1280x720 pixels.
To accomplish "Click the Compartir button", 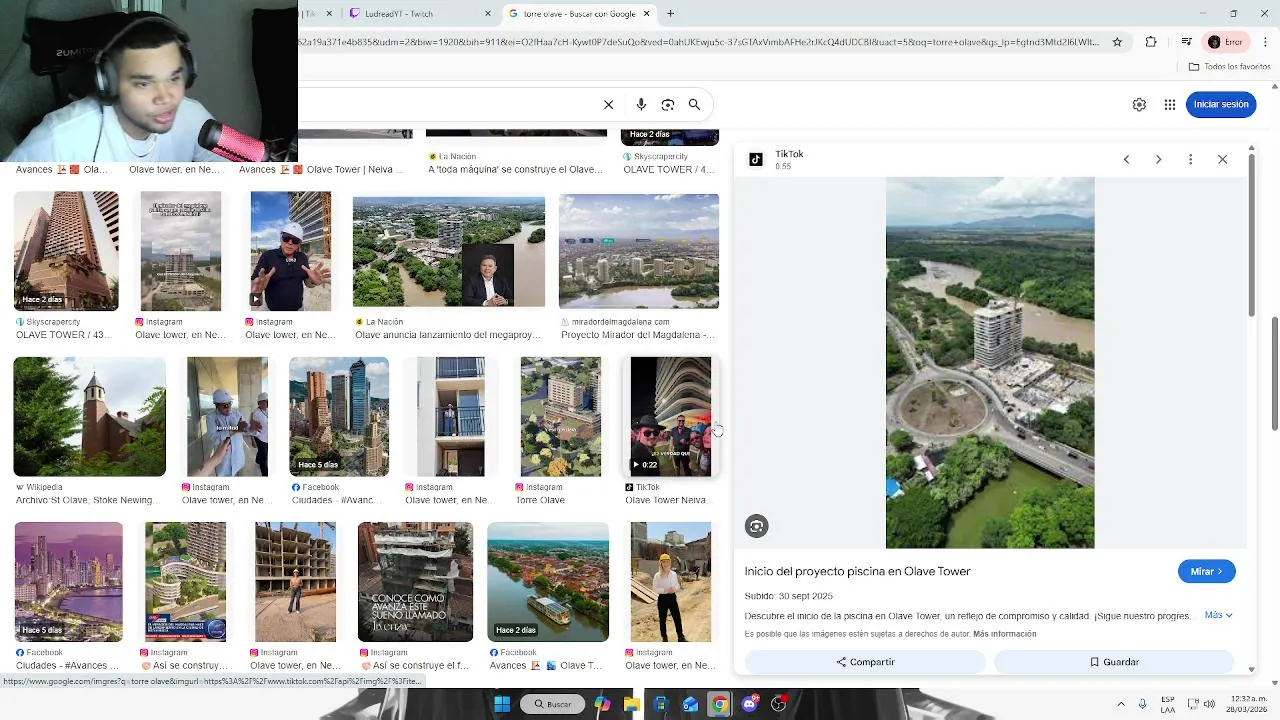I will pos(865,662).
